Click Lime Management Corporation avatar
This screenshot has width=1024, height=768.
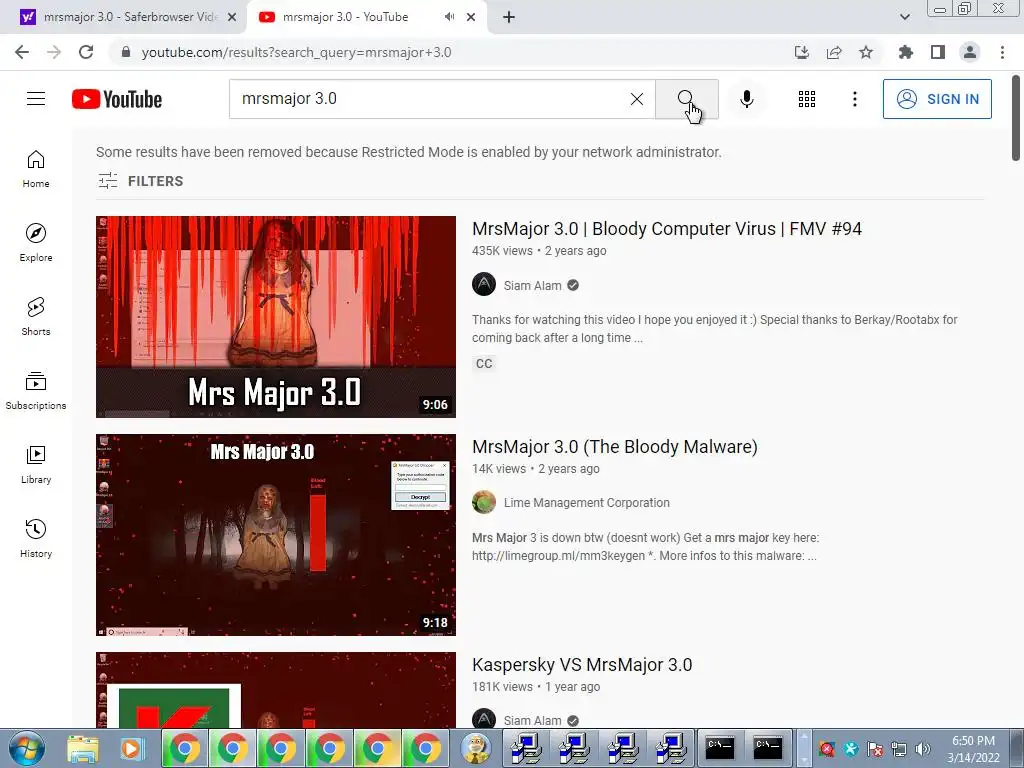coord(484,502)
